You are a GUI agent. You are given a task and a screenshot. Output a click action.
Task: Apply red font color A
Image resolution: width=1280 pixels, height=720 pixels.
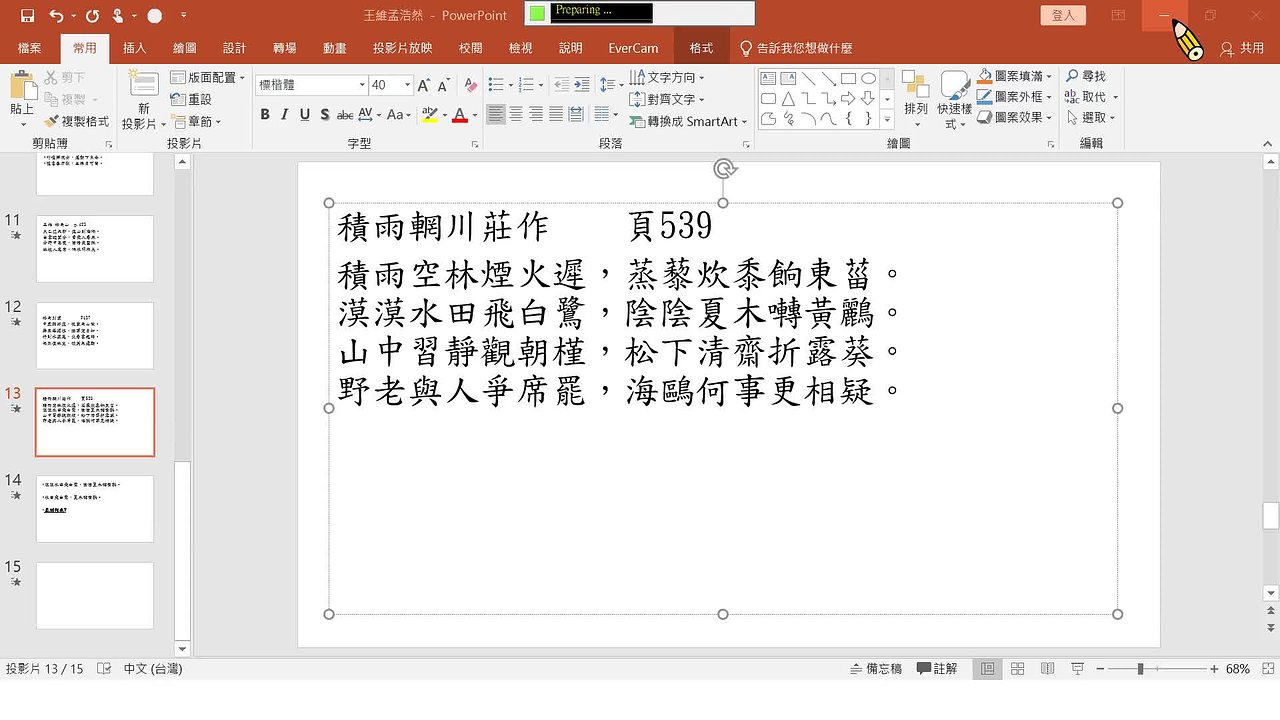(x=460, y=115)
